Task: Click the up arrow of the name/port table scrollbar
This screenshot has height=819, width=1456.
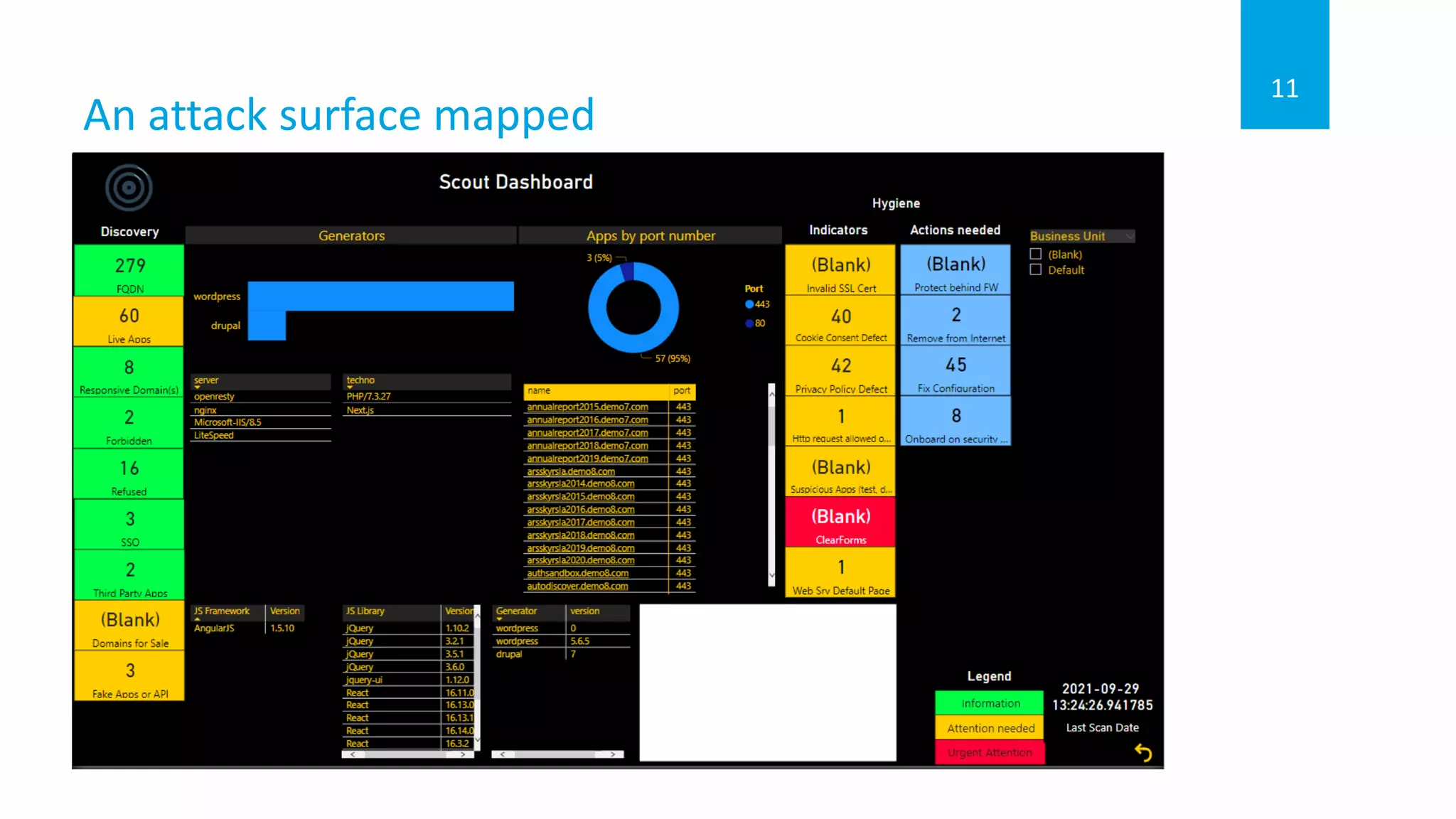Action: pos(771,393)
